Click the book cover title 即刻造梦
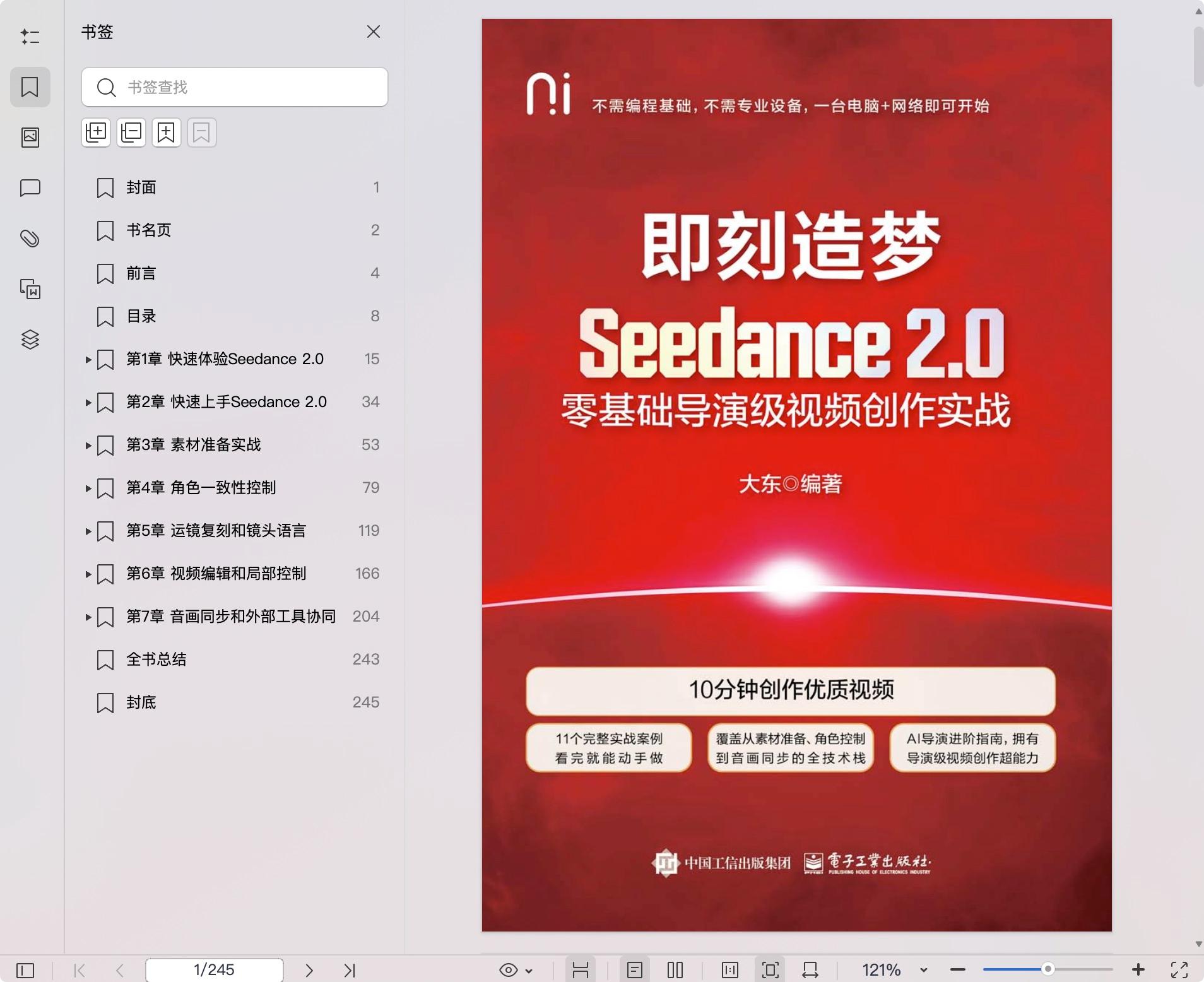 pyautogui.click(x=791, y=246)
